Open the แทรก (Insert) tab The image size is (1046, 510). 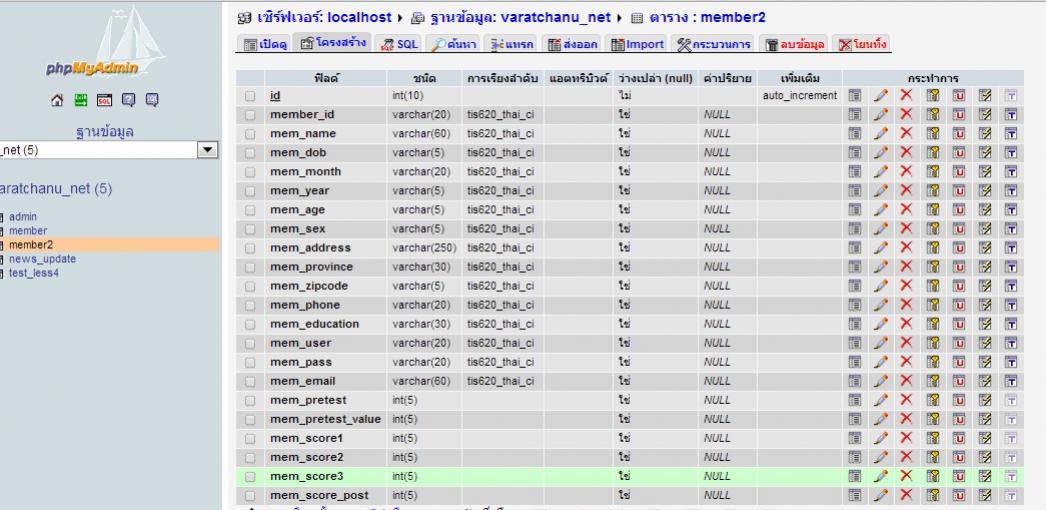tap(511, 45)
